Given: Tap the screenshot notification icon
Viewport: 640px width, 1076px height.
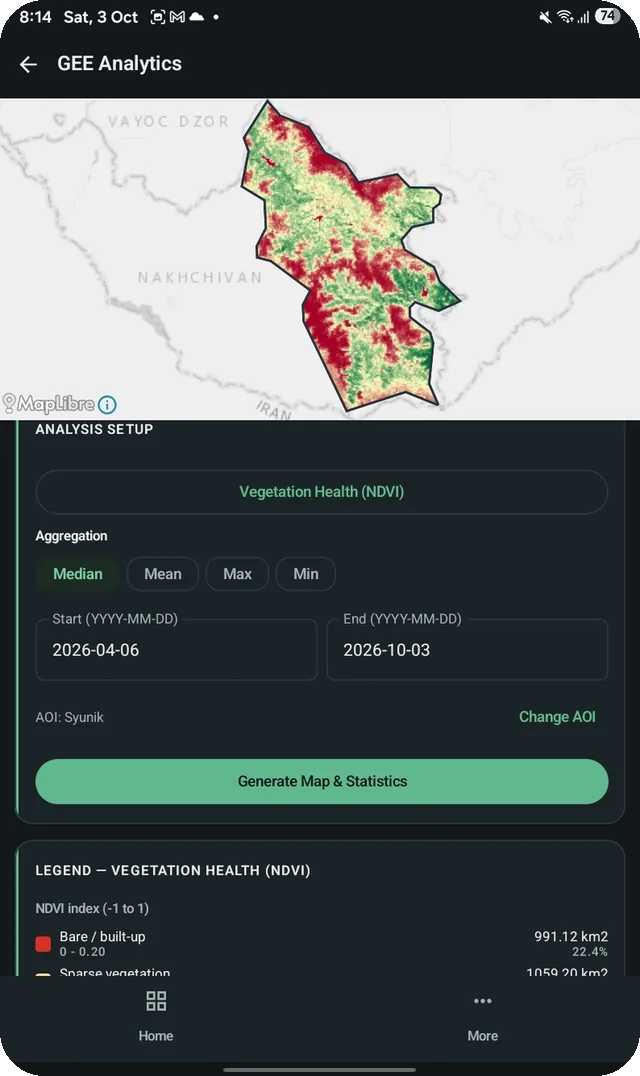Looking at the screenshot, I should pos(158,17).
